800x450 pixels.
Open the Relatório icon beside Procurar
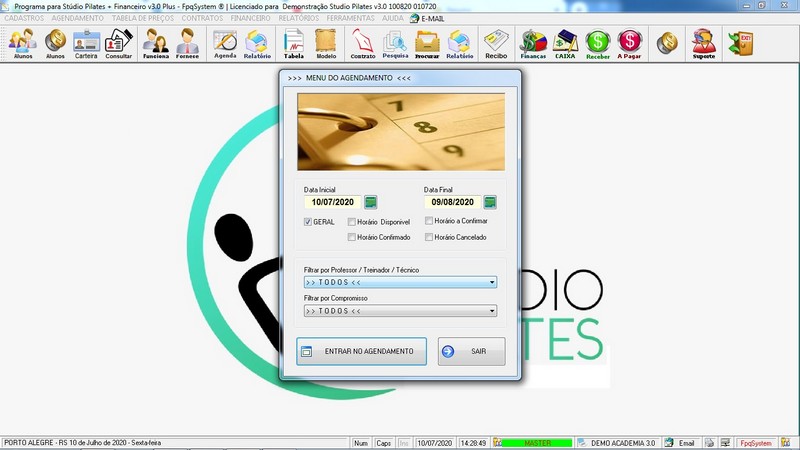pyautogui.click(x=459, y=44)
